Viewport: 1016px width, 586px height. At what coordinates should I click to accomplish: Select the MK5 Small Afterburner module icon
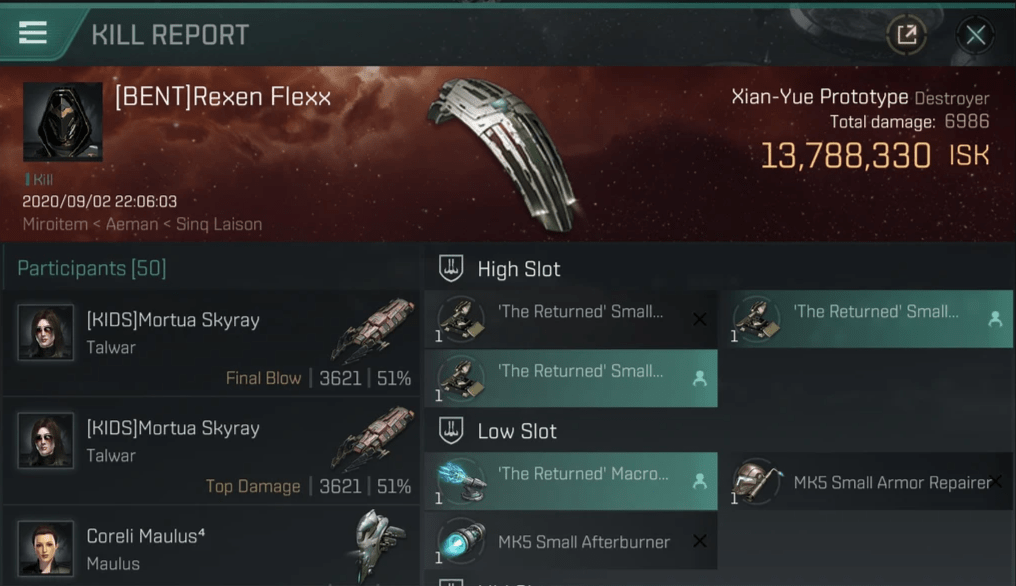point(461,541)
